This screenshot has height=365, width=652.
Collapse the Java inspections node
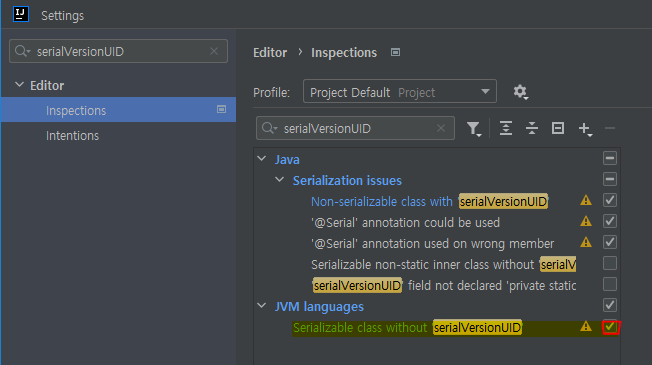point(262,158)
